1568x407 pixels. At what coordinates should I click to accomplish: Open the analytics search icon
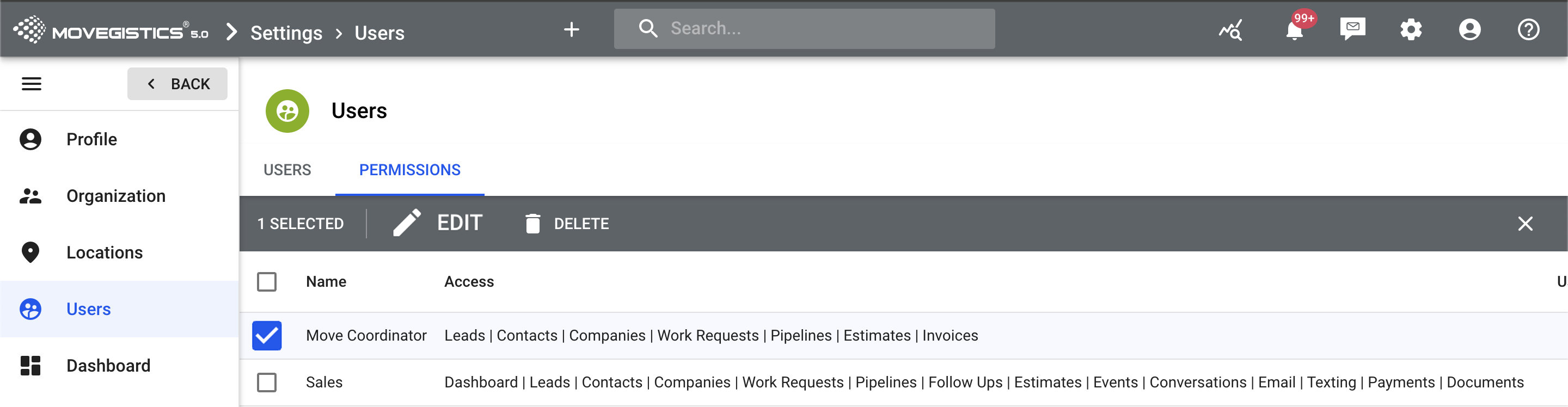(x=1230, y=29)
